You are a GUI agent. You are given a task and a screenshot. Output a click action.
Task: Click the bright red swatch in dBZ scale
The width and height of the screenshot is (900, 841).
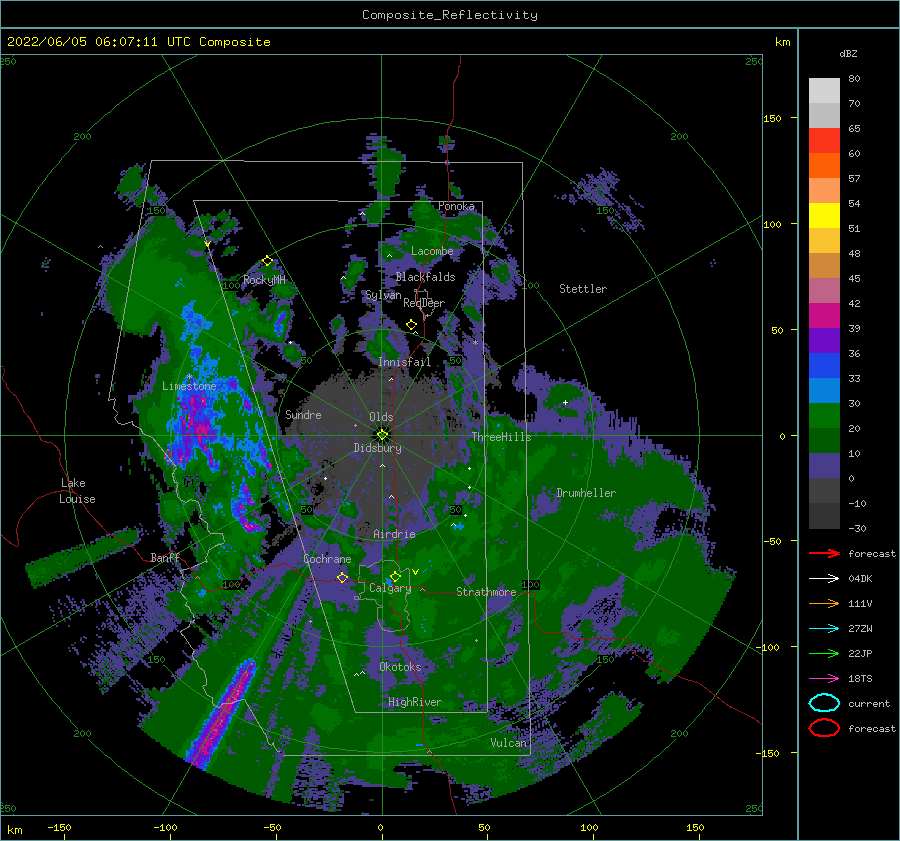click(824, 141)
